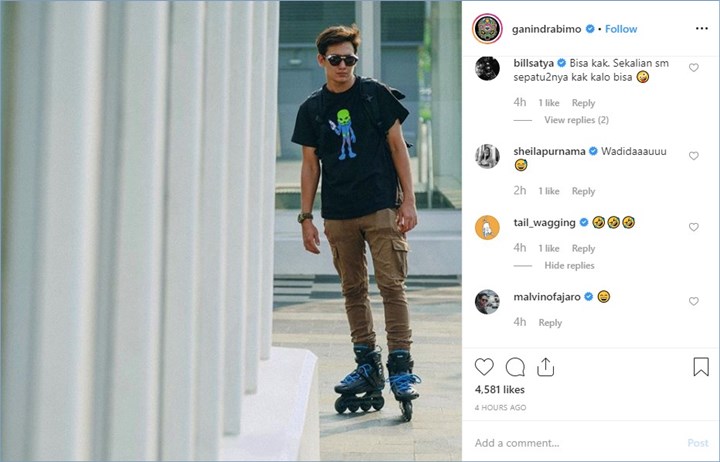Reply to sheilapurnama's comment

pyautogui.click(x=583, y=191)
